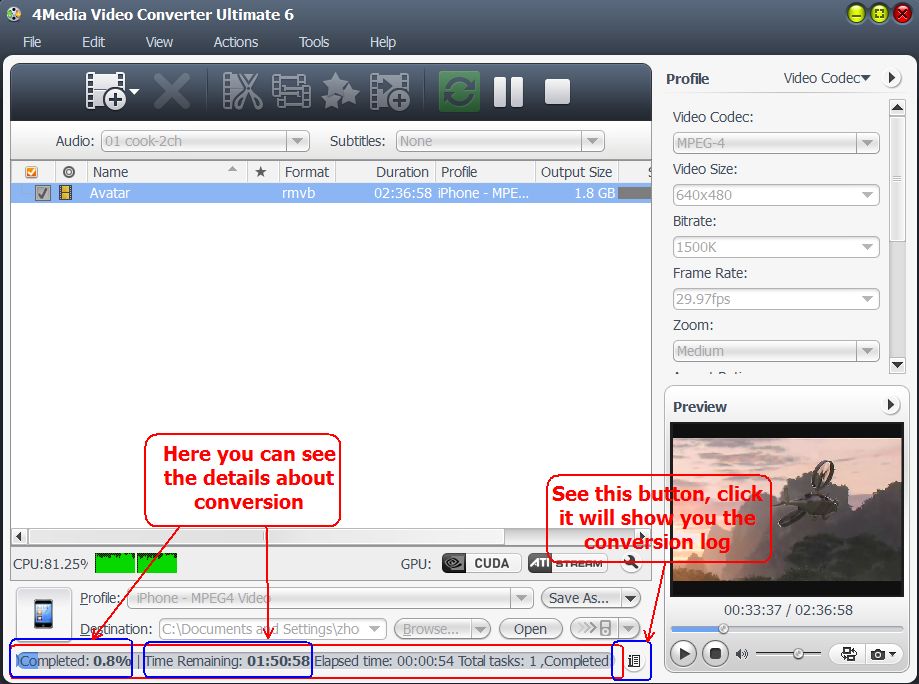Click the Merge film strips icon
The image size is (919, 684).
291,91
